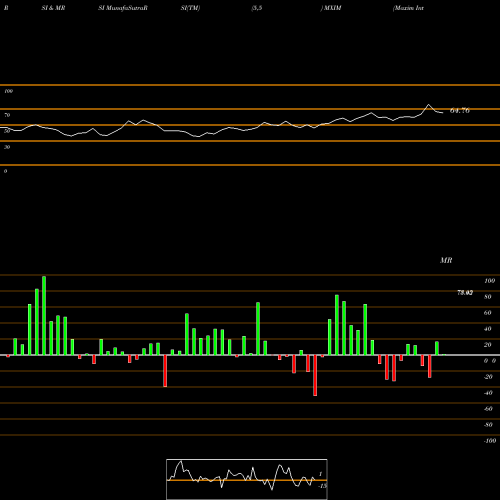Open the mini overview chart thumbnail
The height and width of the screenshot is (500, 500).
pos(247,479)
